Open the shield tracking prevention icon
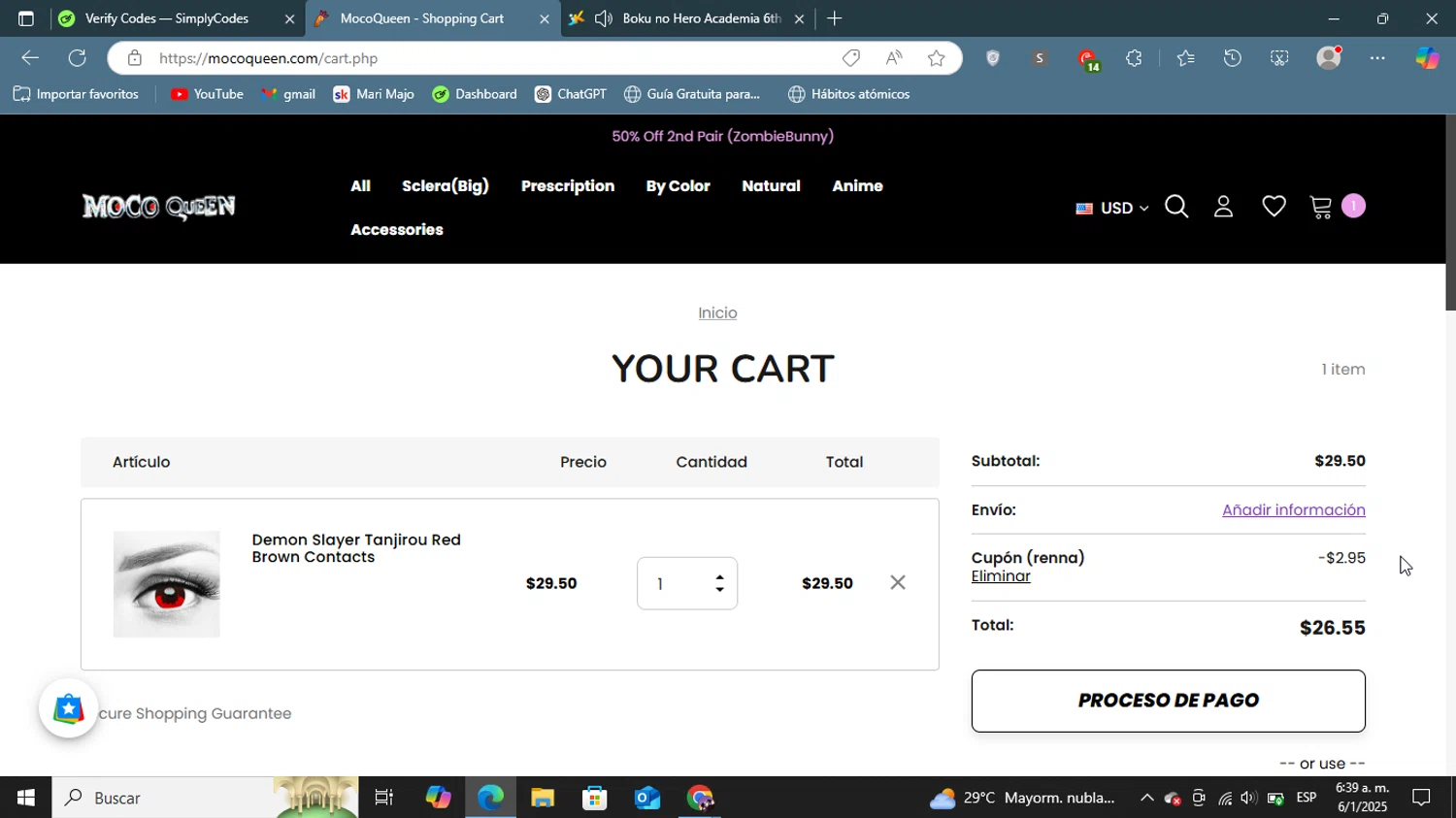The width and height of the screenshot is (1456, 818). click(x=992, y=58)
